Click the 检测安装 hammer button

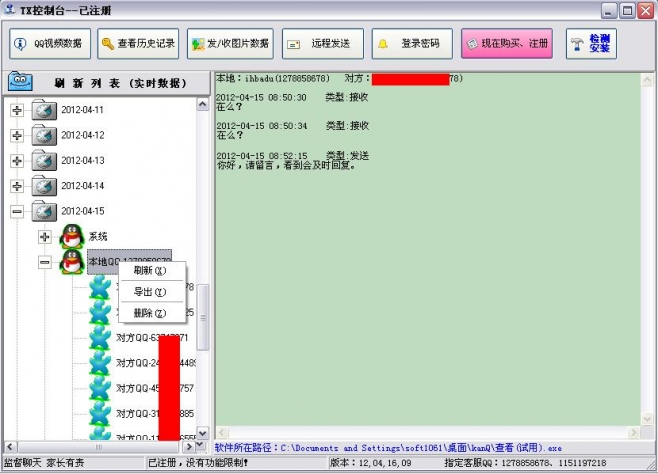point(591,44)
